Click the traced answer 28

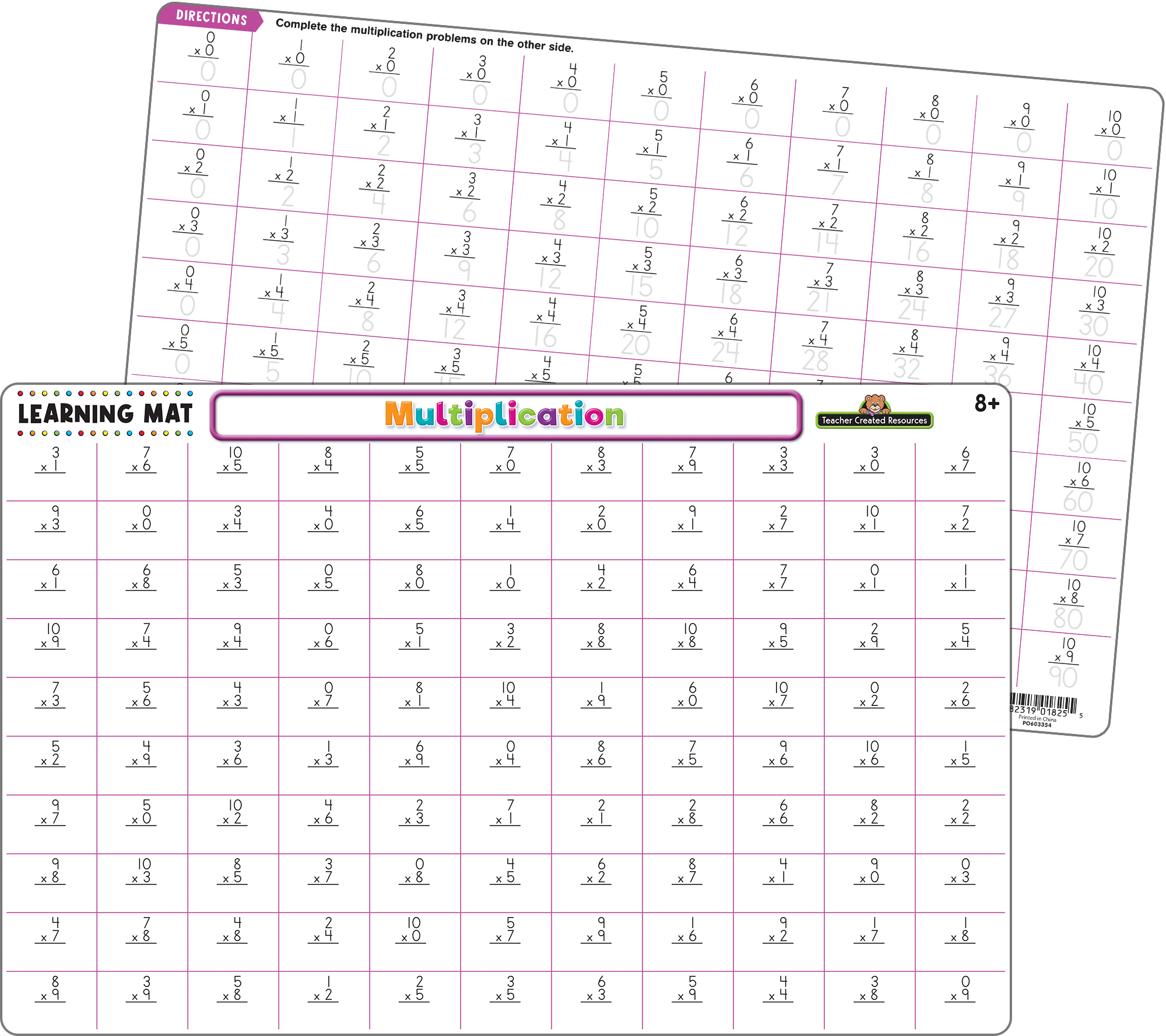(x=815, y=361)
